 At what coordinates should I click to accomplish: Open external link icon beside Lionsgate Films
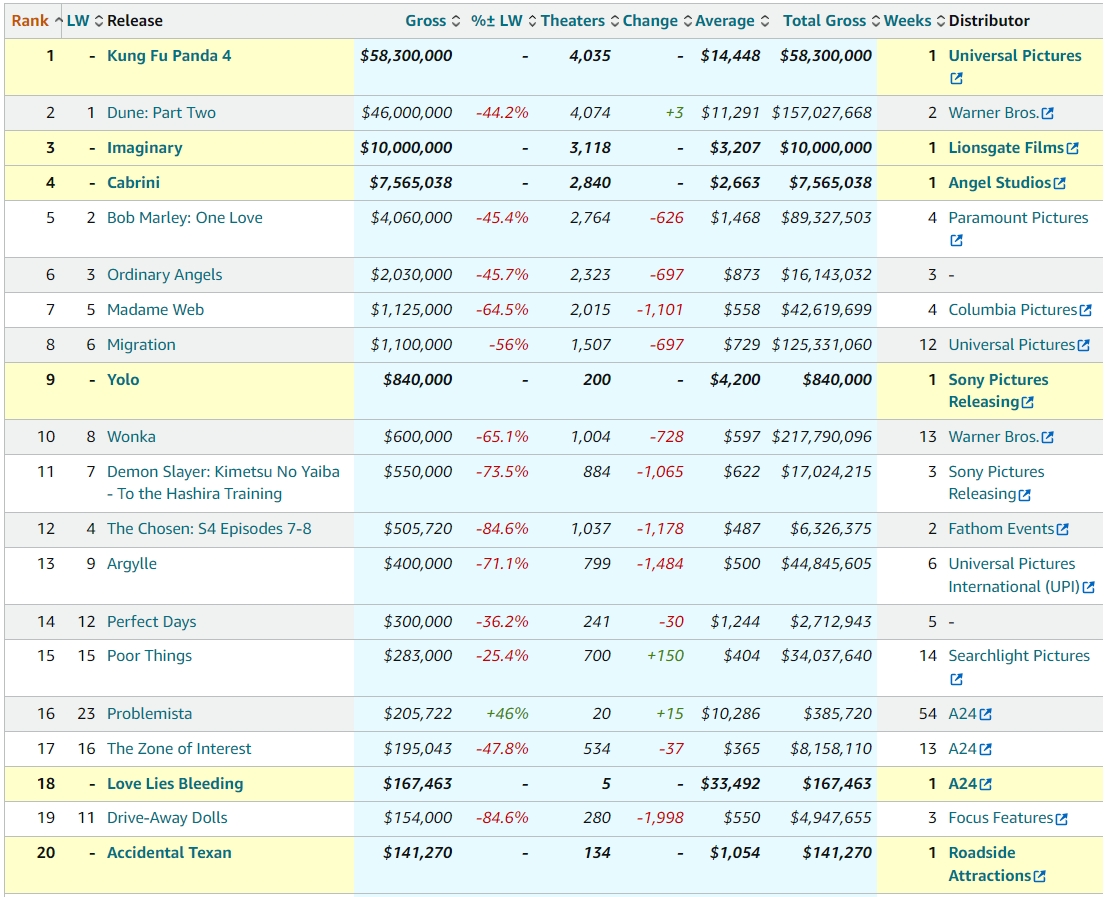(x=1073, y=148)
